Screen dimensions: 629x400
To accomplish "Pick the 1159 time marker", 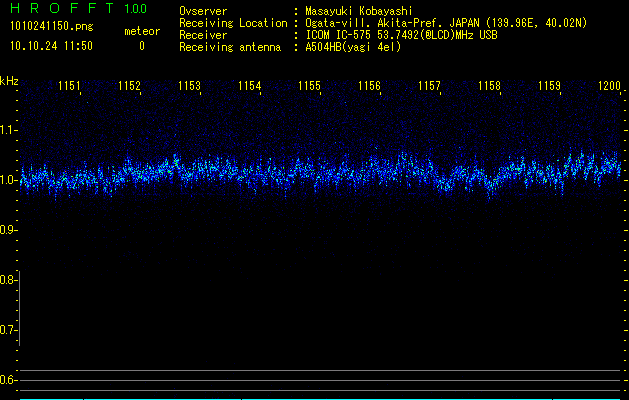I will (x=549, y=86).
